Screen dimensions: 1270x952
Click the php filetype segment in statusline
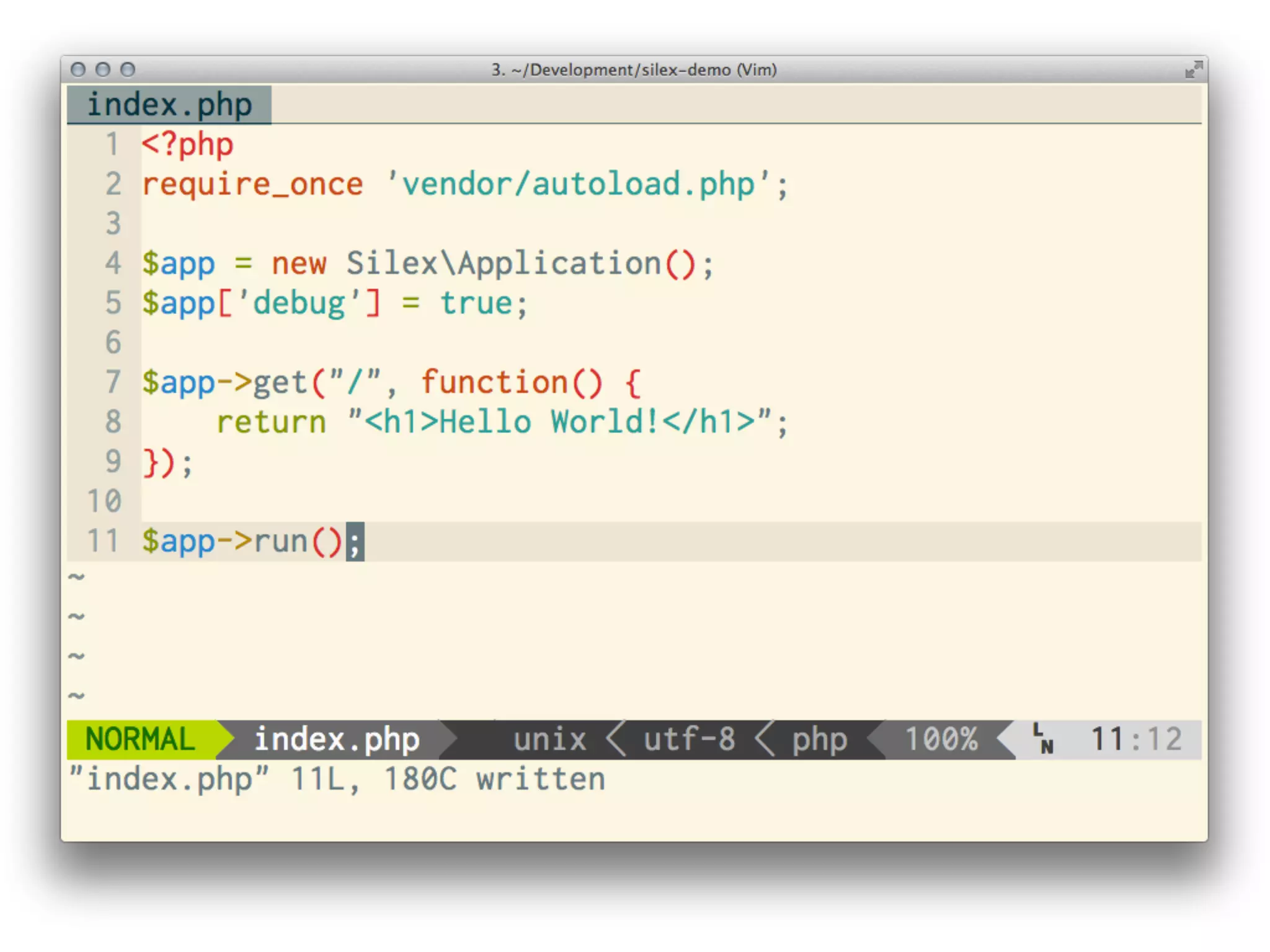coord(819,739)
